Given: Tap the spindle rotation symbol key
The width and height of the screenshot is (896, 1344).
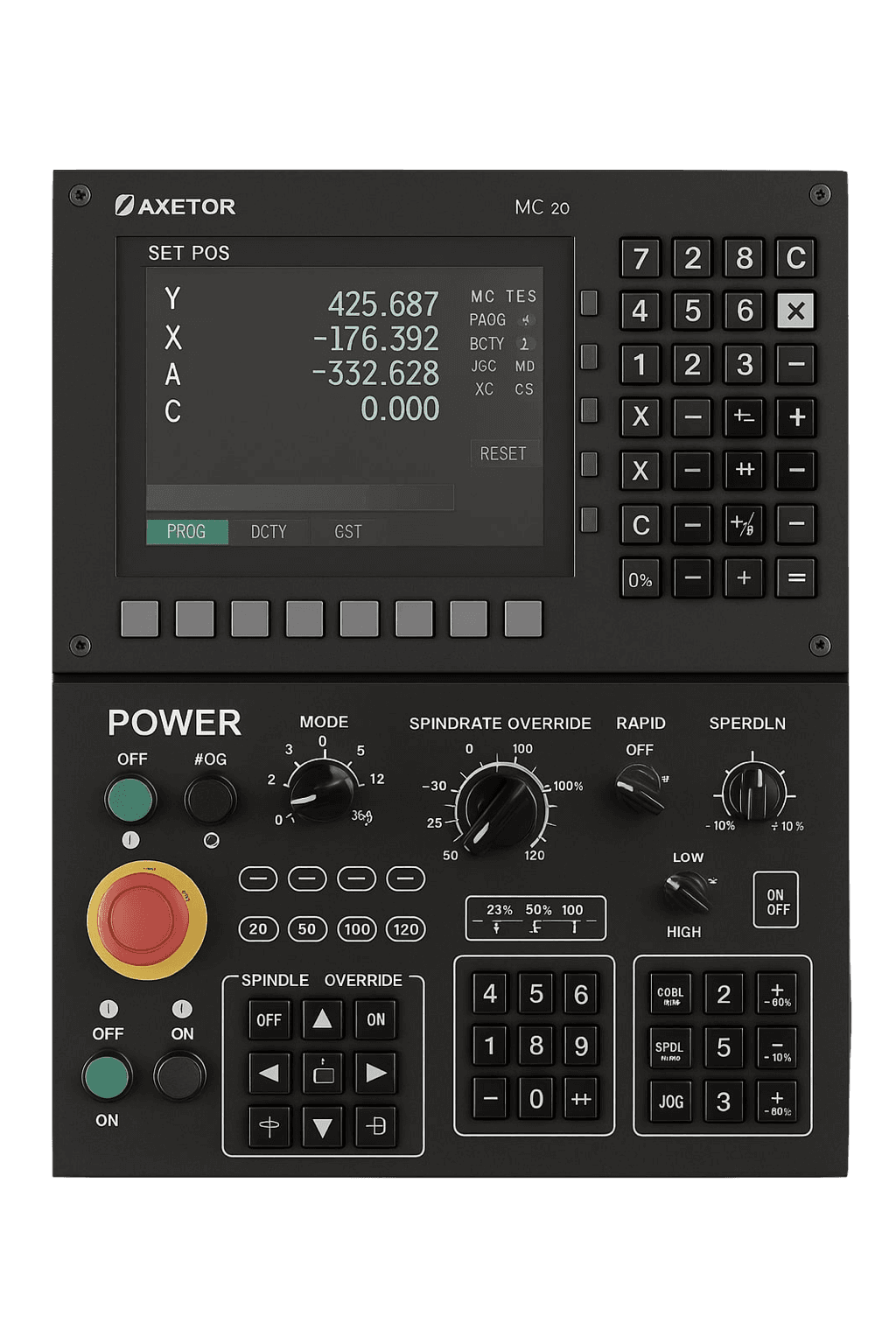Looking at the screenshot, I should pyautogui.click(x=269, y=1126).
